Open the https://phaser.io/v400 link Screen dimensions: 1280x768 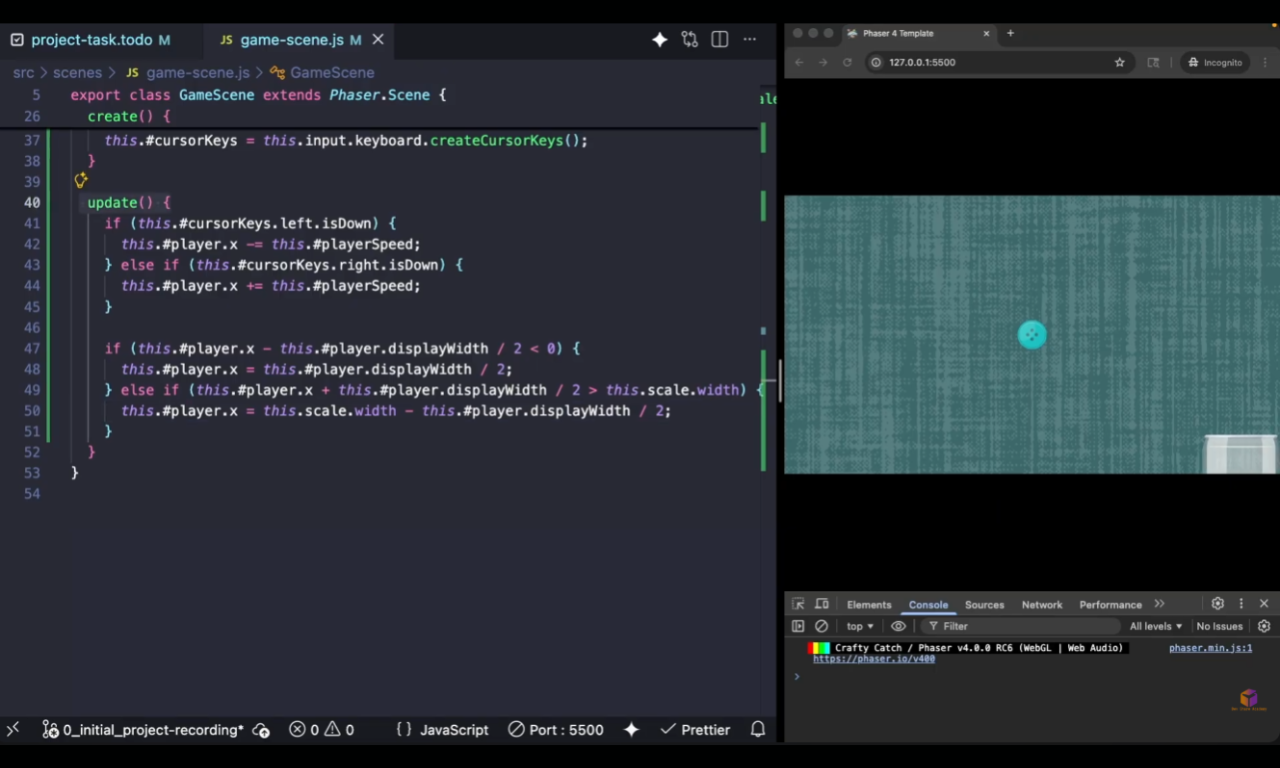click(874, 659)
